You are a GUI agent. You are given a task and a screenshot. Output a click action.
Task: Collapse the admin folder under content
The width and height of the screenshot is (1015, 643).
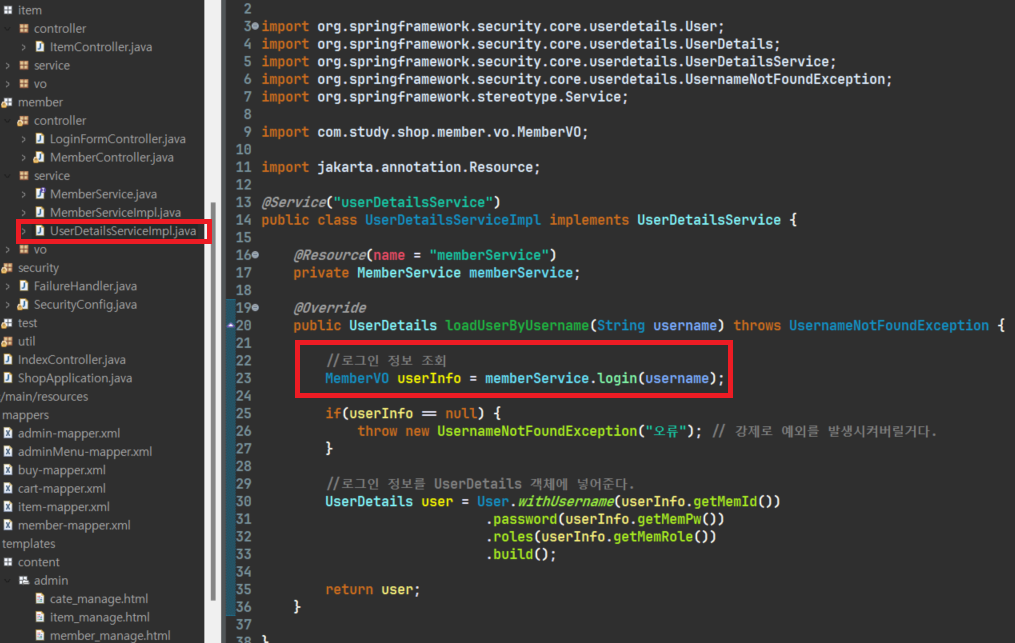(x=7, y=580)
